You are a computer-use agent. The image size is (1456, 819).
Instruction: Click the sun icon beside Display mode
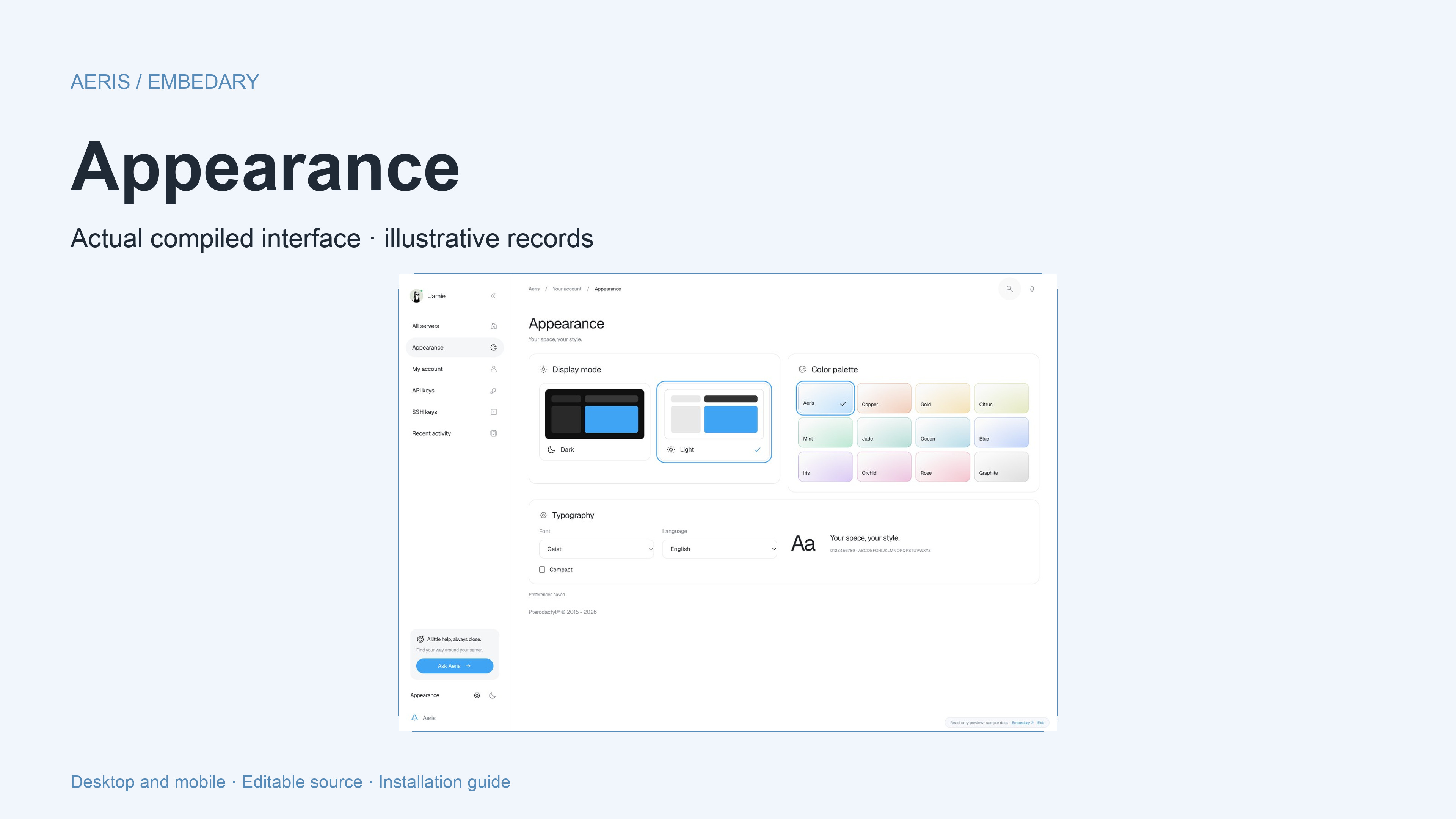(543, 370)
